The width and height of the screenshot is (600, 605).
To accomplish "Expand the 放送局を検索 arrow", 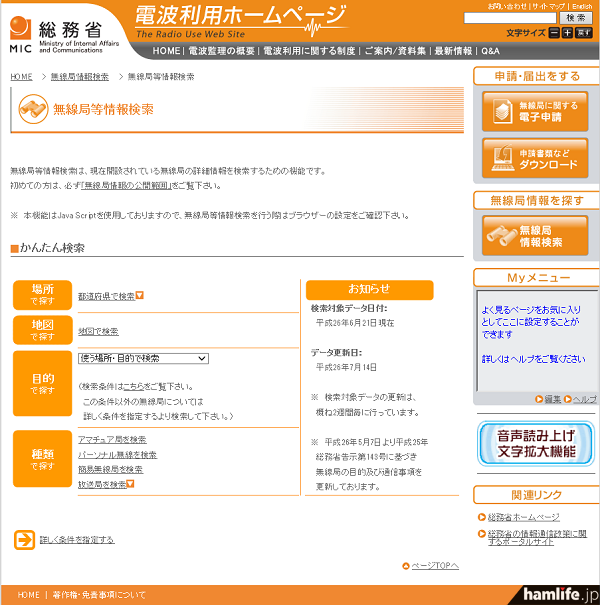I will point(132,484).
